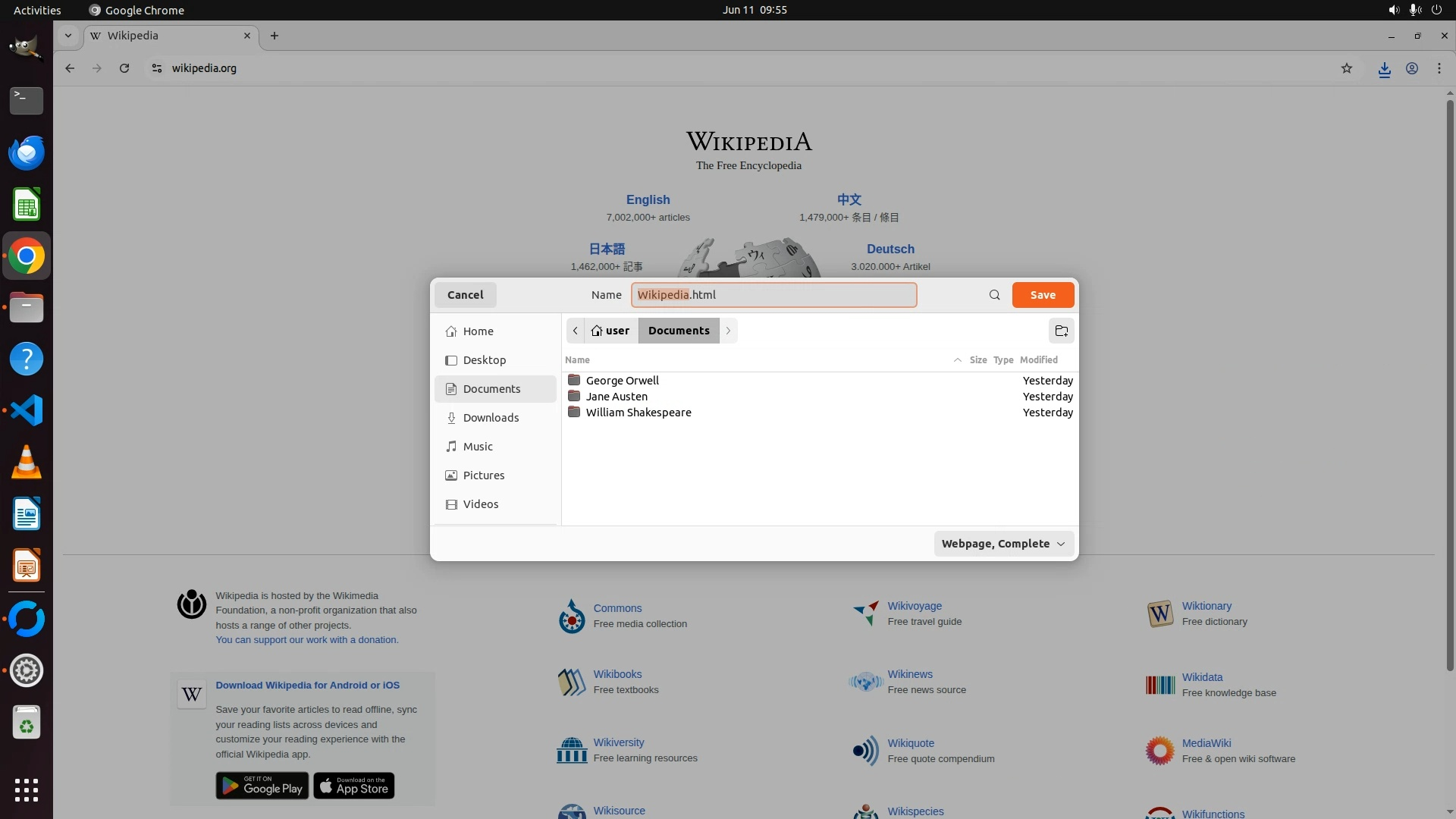1456x819 pixels.
Task: Open the Chrome profile icon
Action: [x=1411, y=68]
